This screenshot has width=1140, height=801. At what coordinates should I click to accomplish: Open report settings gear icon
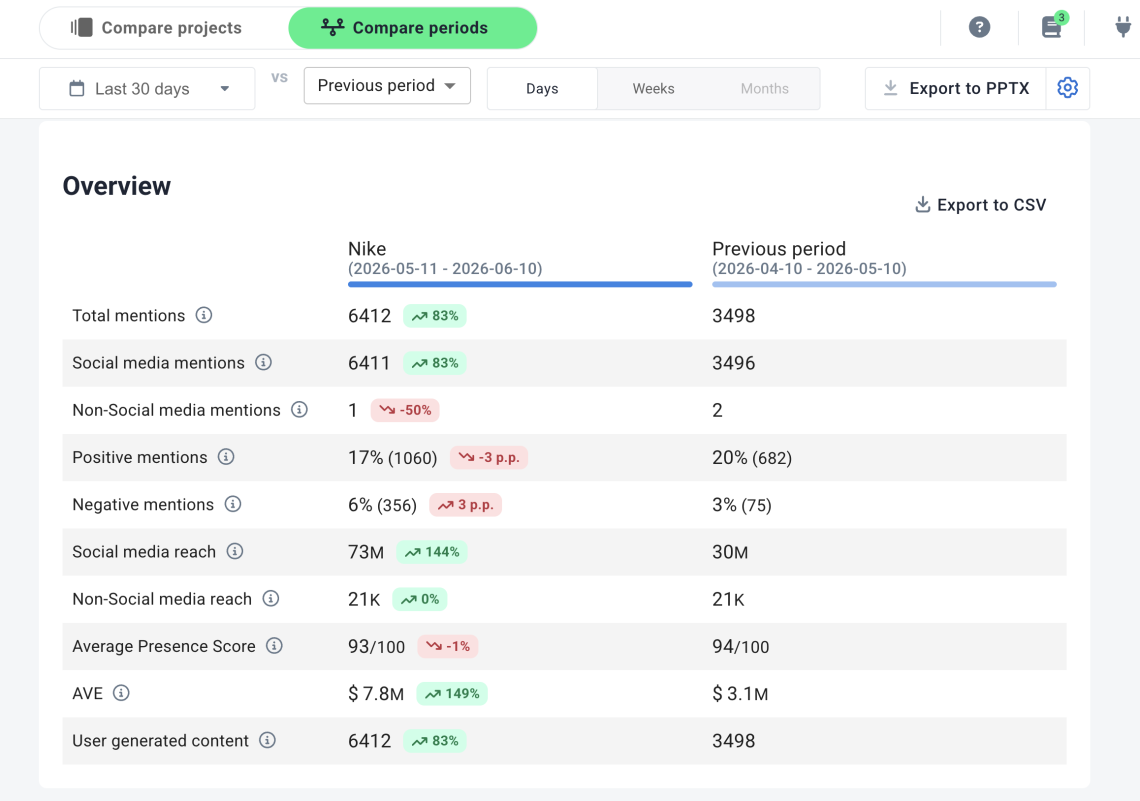coord(1067,88)
